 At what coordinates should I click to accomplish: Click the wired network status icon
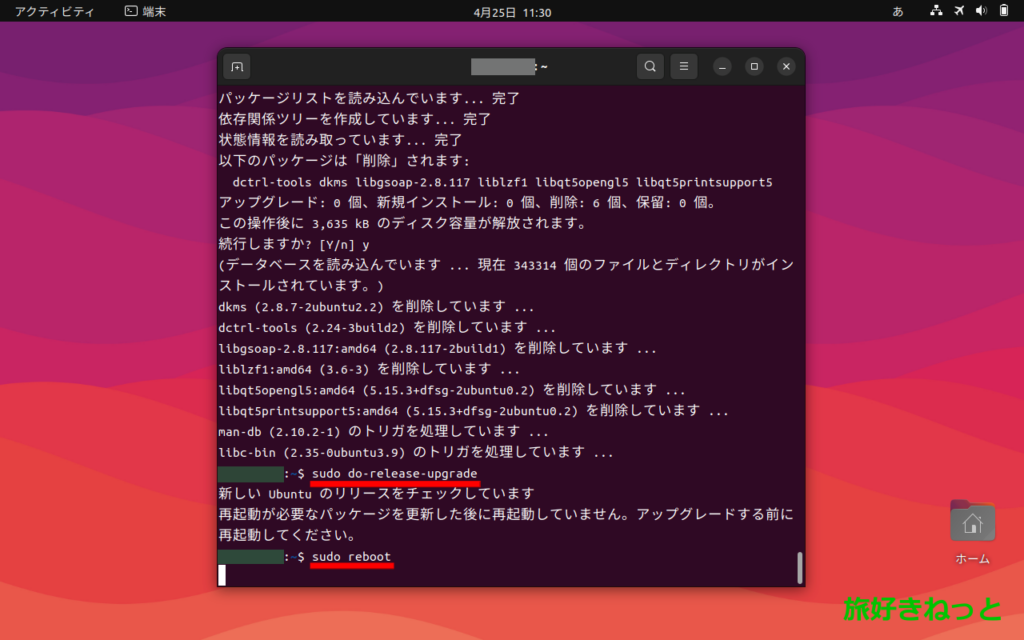(936, 11)
